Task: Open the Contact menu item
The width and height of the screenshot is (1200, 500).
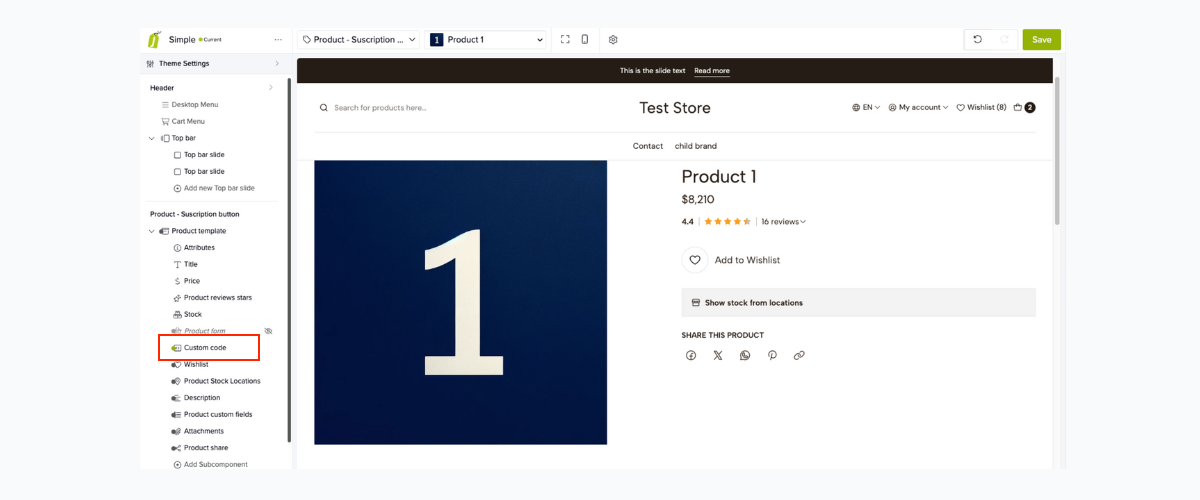Action: [x=648, y=146]
